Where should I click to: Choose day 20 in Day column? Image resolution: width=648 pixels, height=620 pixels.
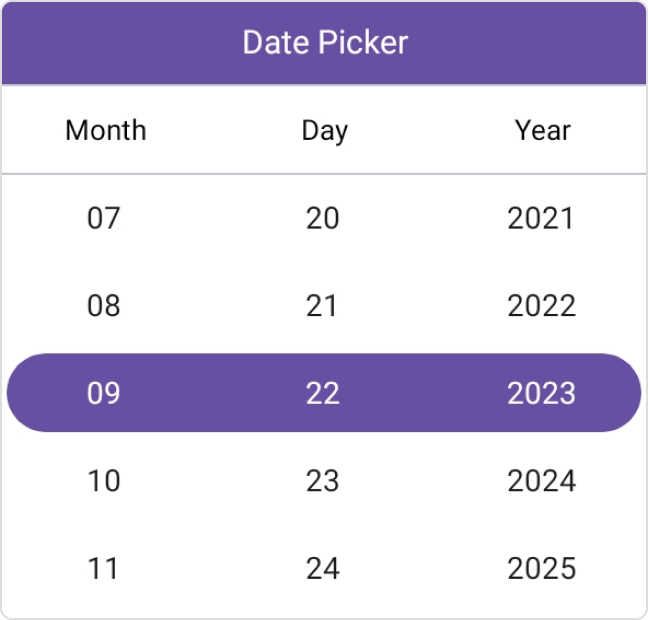(323, 218)
